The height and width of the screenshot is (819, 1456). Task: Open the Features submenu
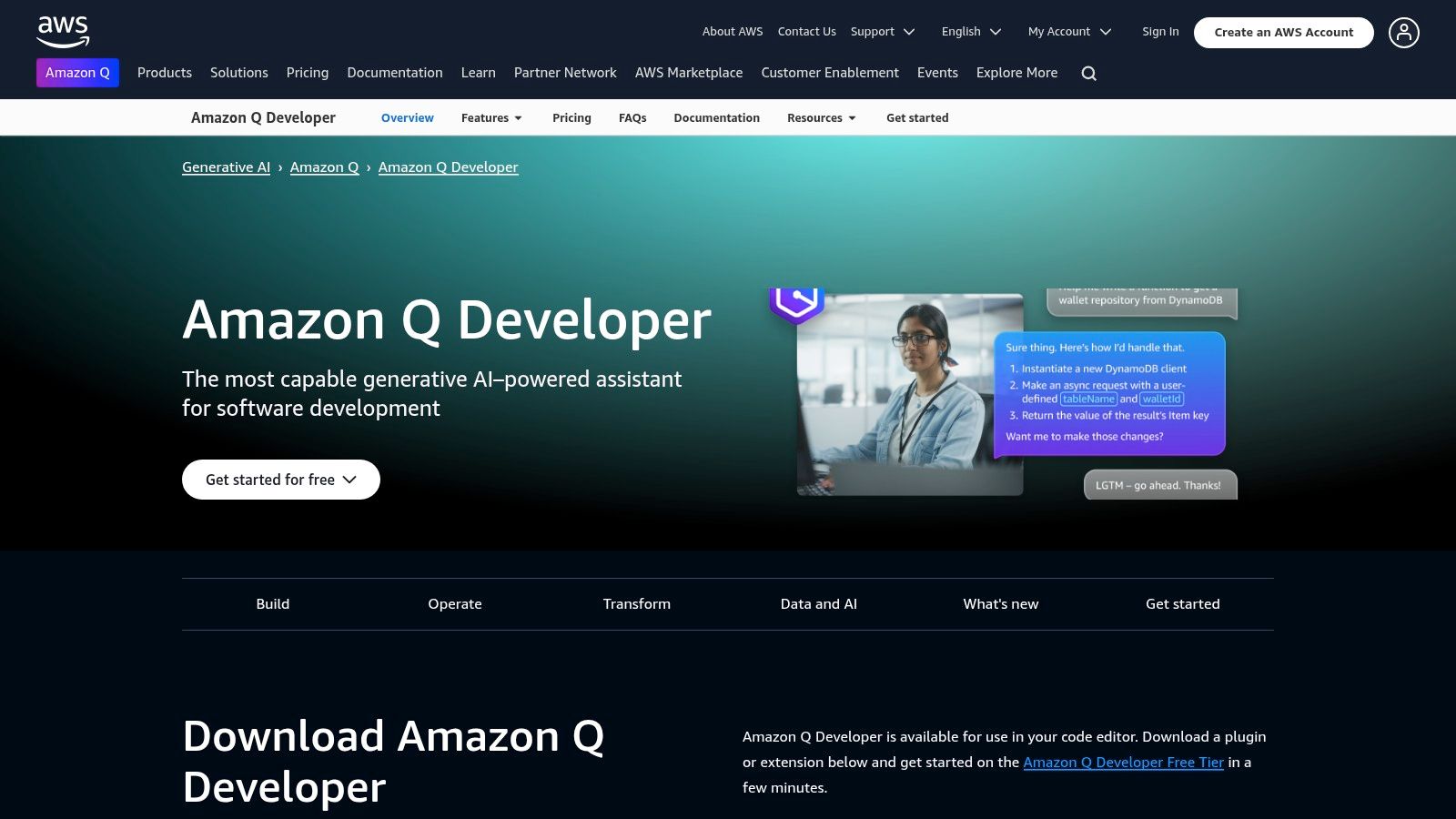[x=491, y=118]
